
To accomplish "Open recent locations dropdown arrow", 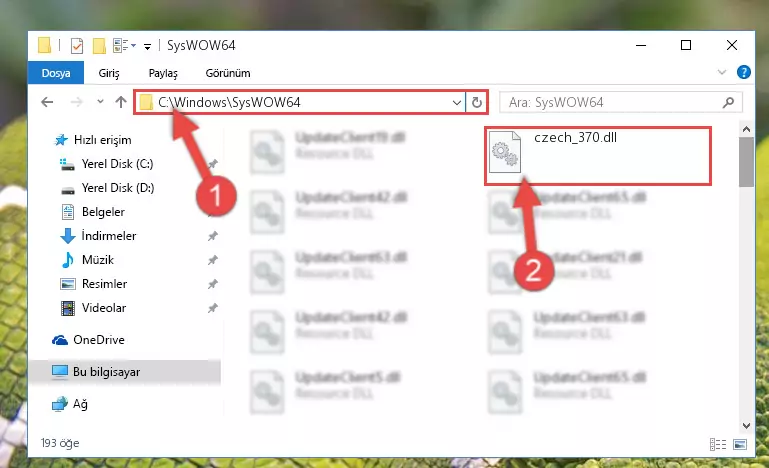I will pyautogui.click(x=100, y=102).
